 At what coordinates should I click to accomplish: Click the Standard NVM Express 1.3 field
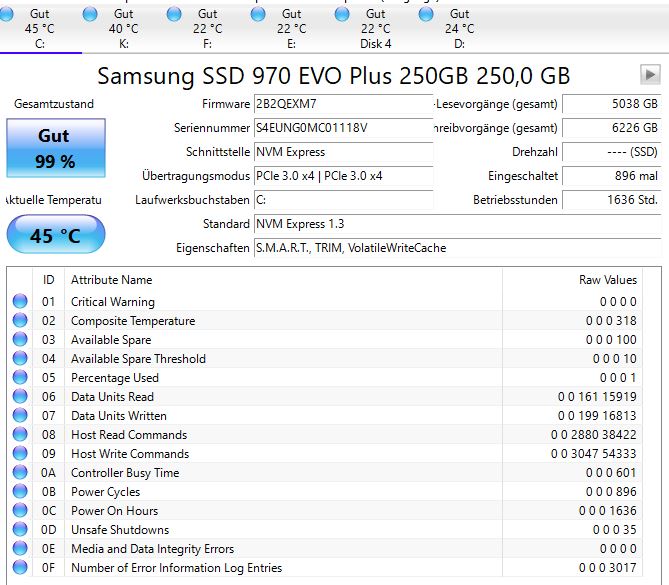pos(457,224)
